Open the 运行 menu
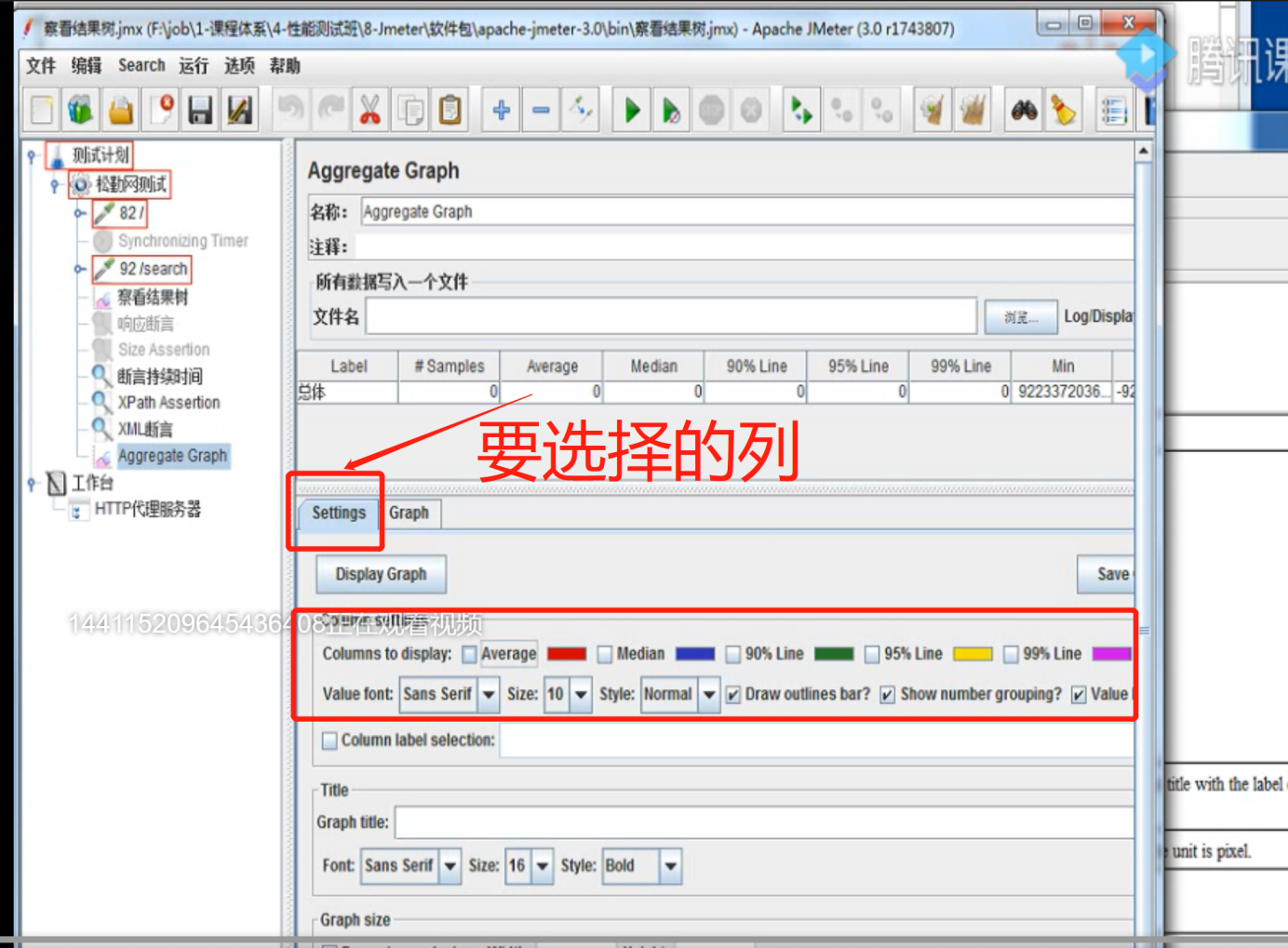Viewport: 1288px width, 948px height. pyautogui.click(x=194, y=66)
